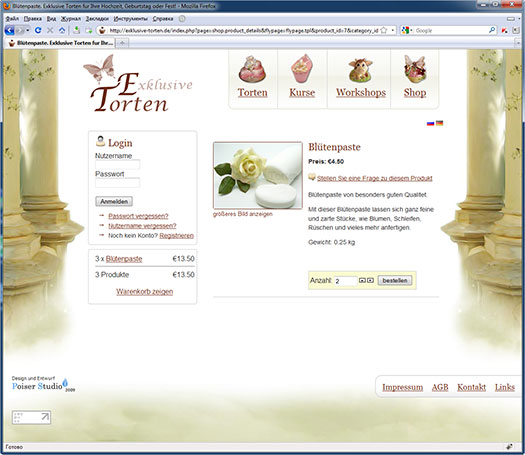Open the Kontakt footer link

coord(471,387)
